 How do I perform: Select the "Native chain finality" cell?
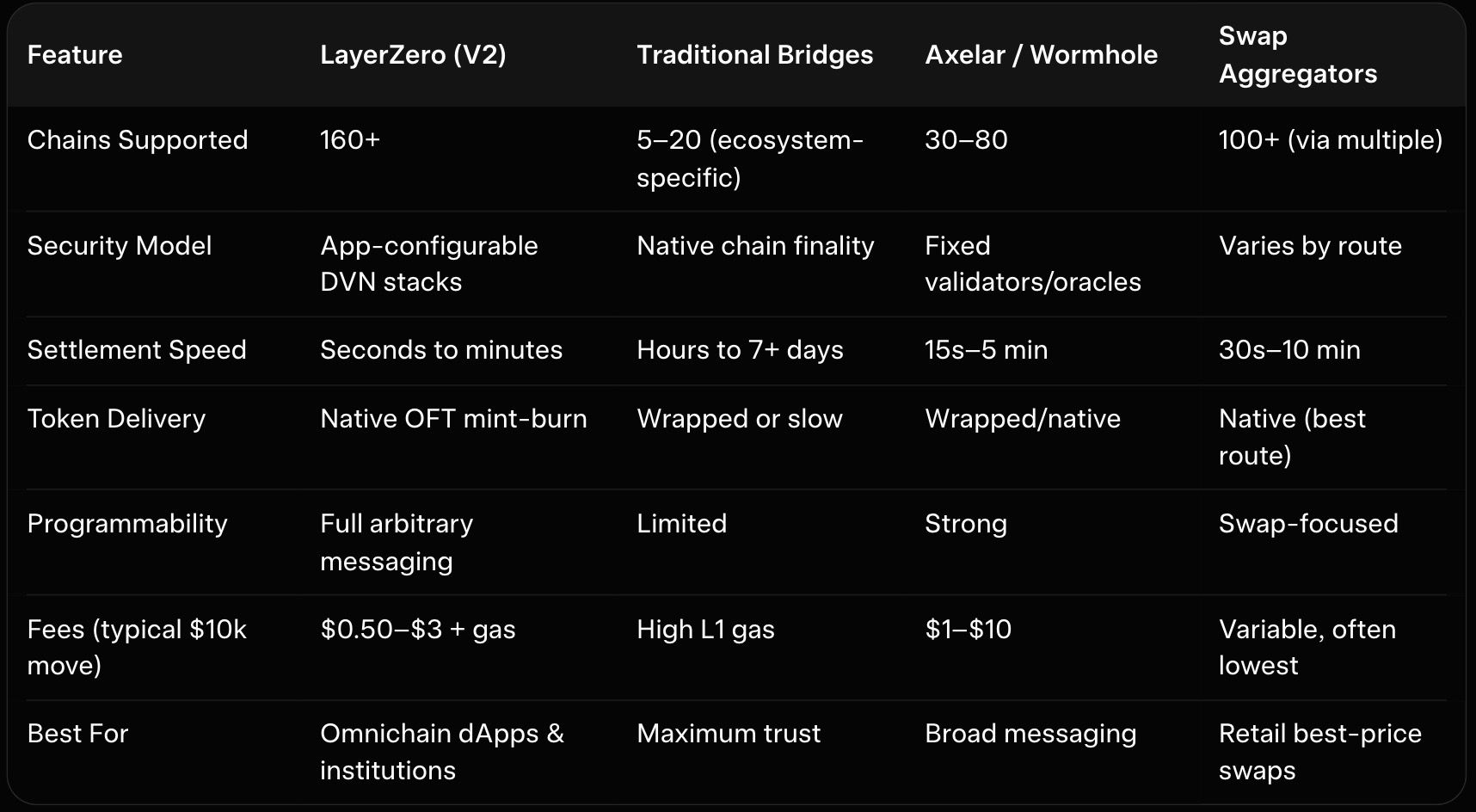pos(755,246)
